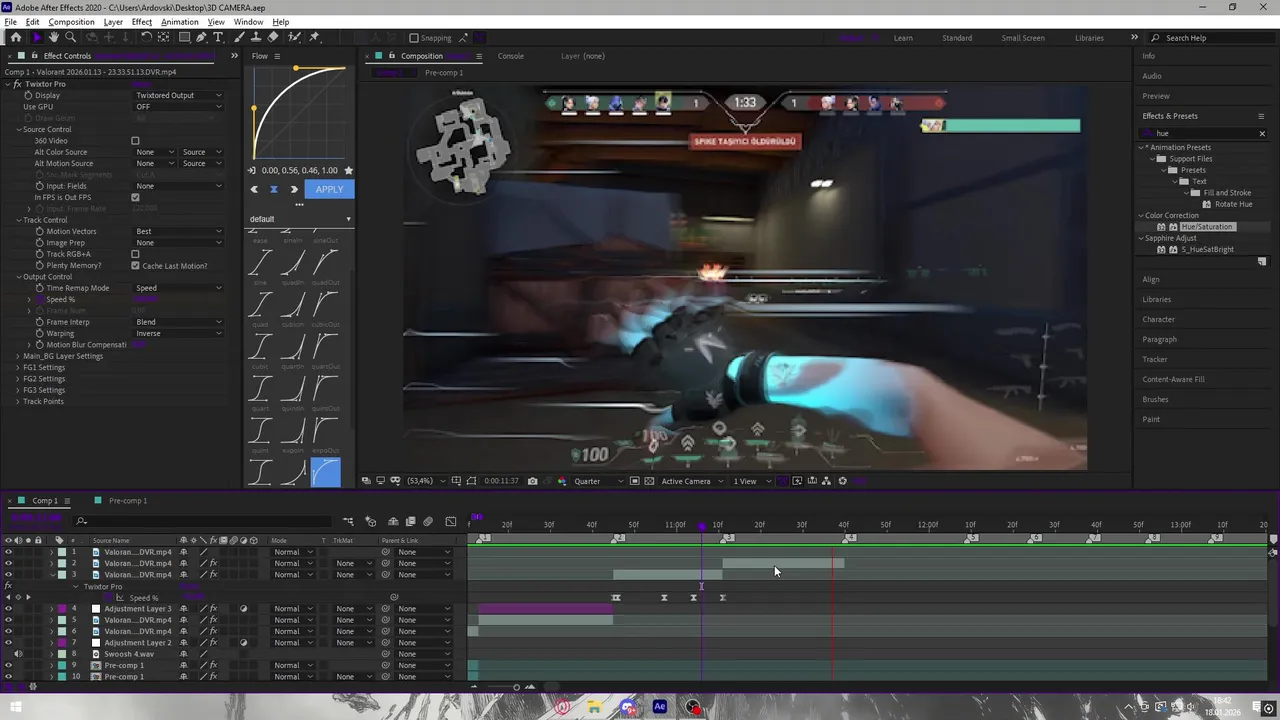The width and height of the screenshot is (1280, 720).
Task: Select the Horizontal Type tool
Action: (218, 37)
